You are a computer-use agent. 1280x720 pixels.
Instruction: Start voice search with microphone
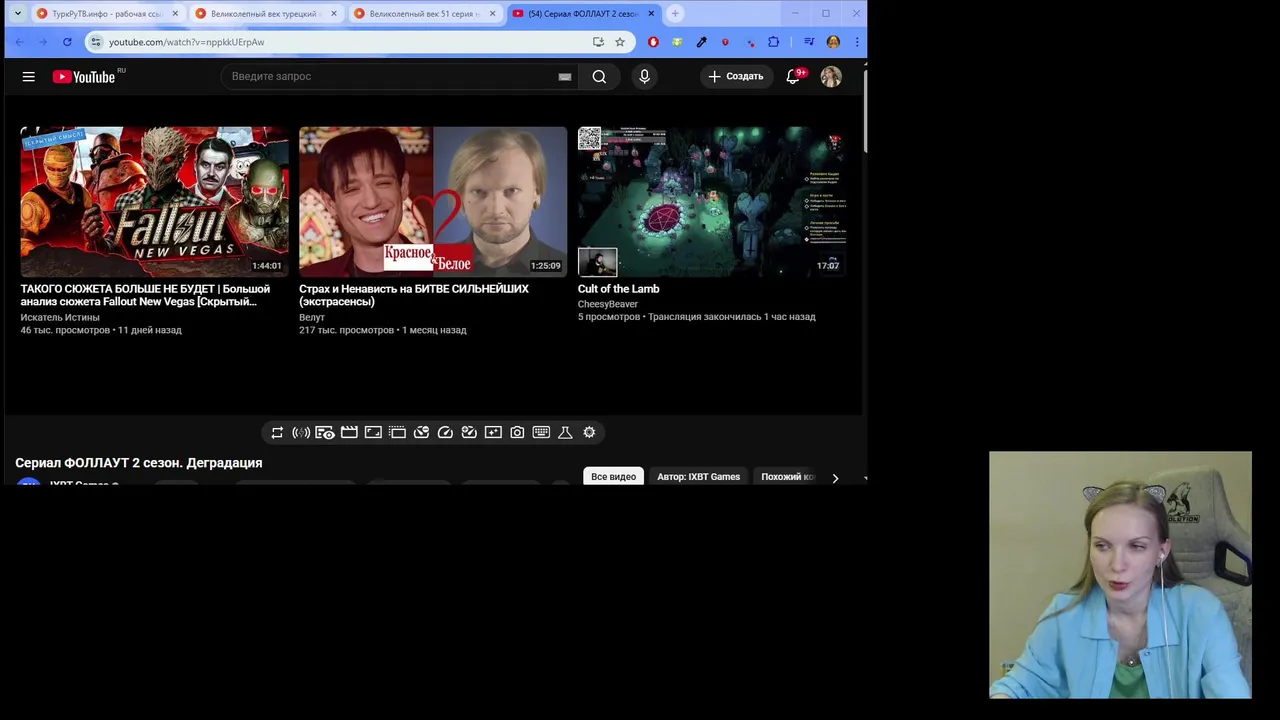(644, 76)
